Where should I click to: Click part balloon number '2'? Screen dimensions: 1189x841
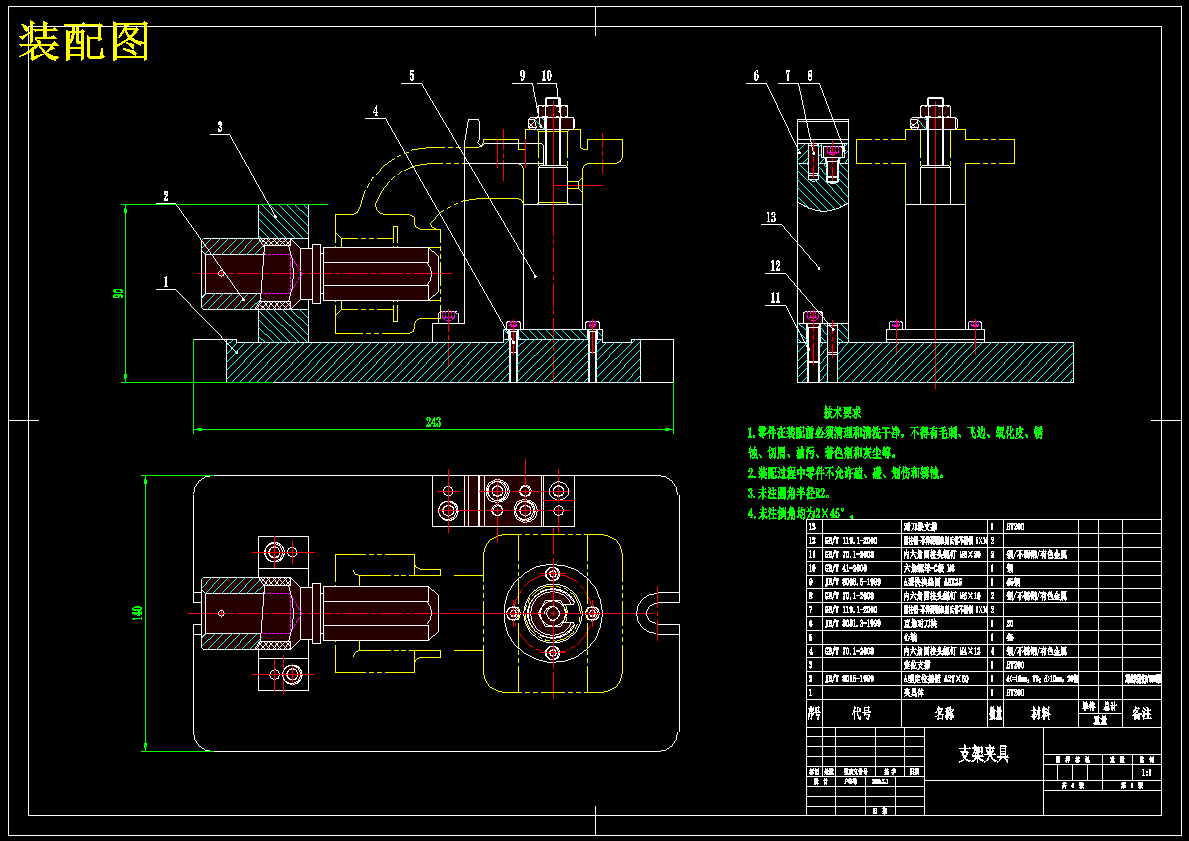(x=166, y=196)
